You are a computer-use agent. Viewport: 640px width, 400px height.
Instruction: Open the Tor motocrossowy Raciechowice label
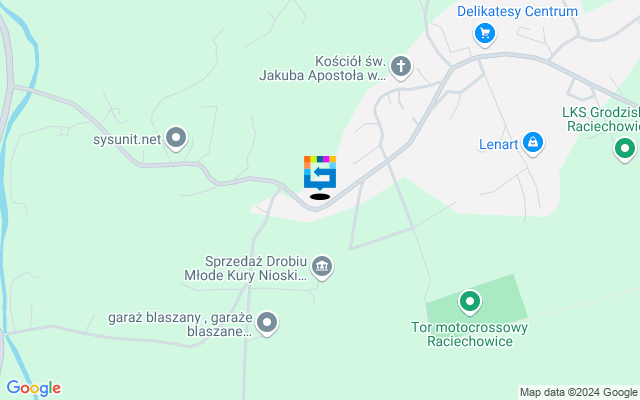[469, 334]
